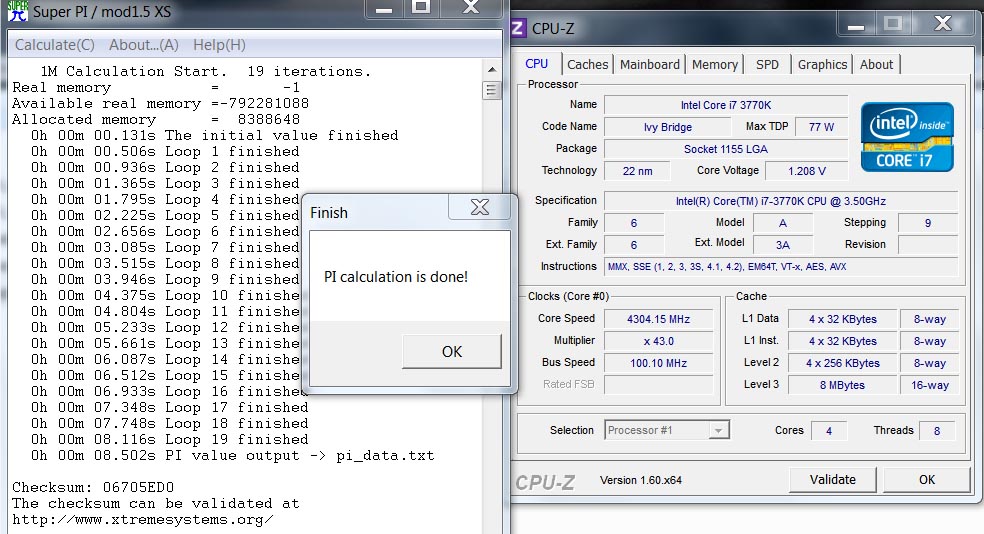984x534 pixels.
Task: Click the Threads count value 8
Action: coord(936,431)
